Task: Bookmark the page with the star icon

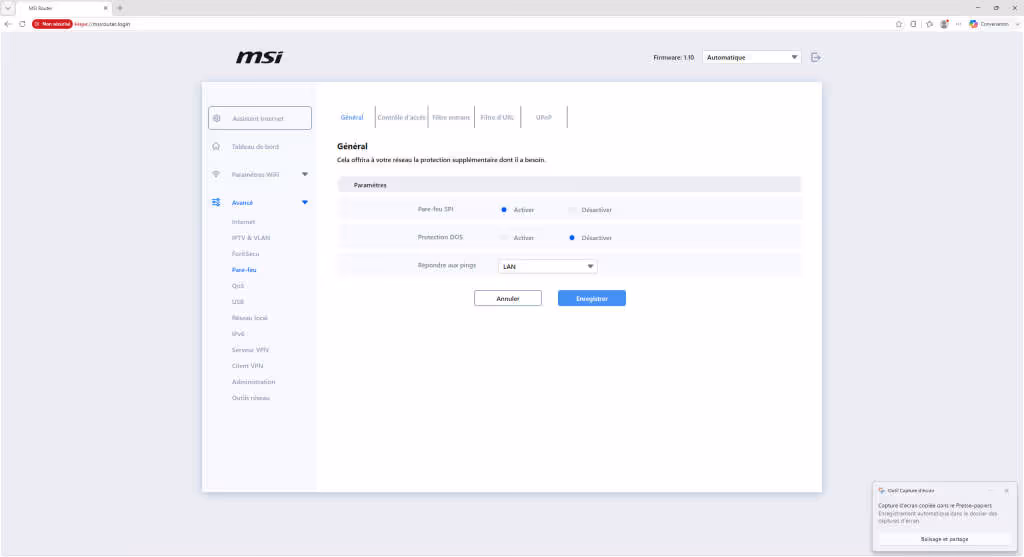Action: [899, 24]
